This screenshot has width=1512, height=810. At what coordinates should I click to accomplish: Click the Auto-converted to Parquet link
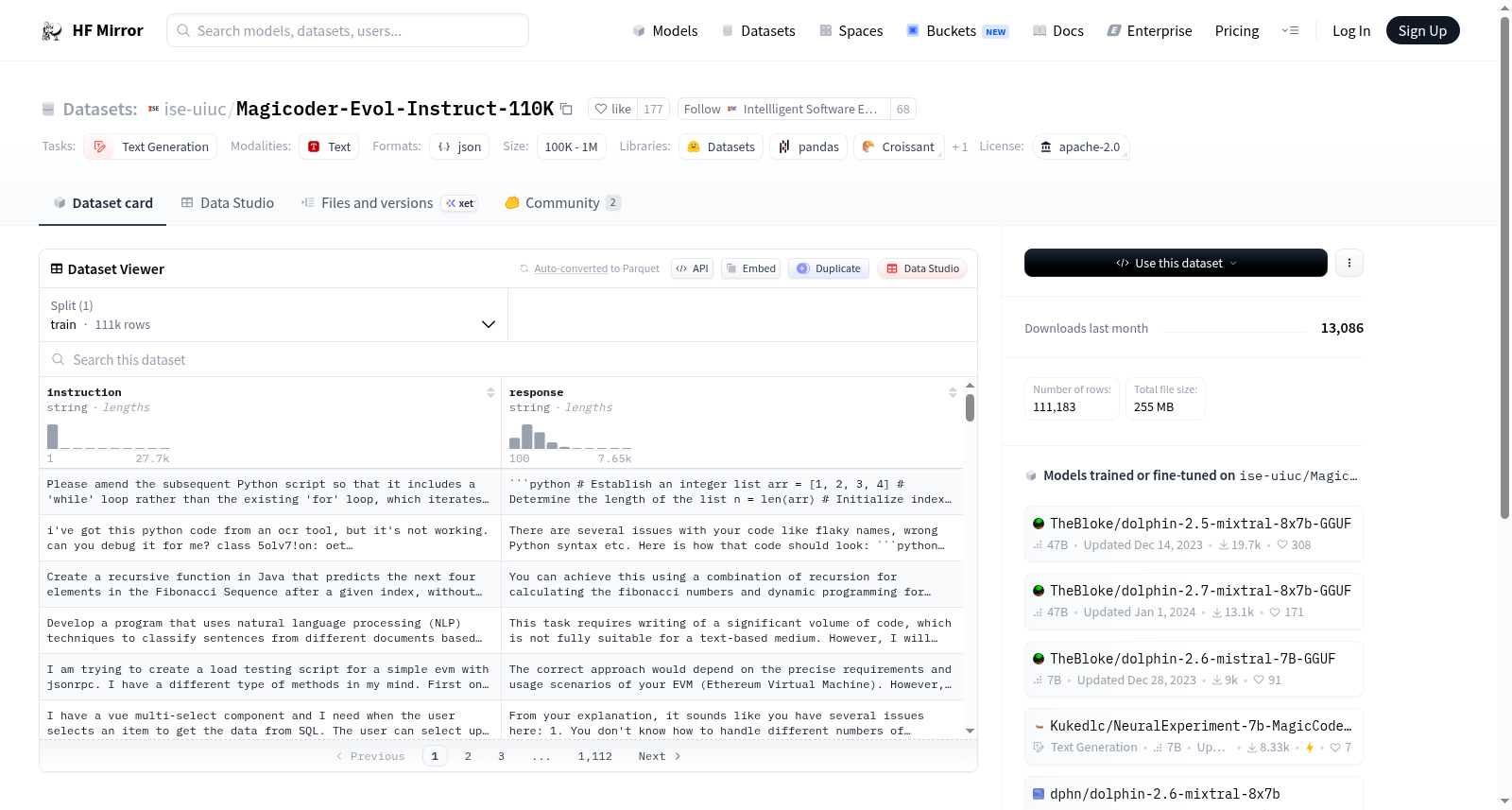click(x=597, y=268)
